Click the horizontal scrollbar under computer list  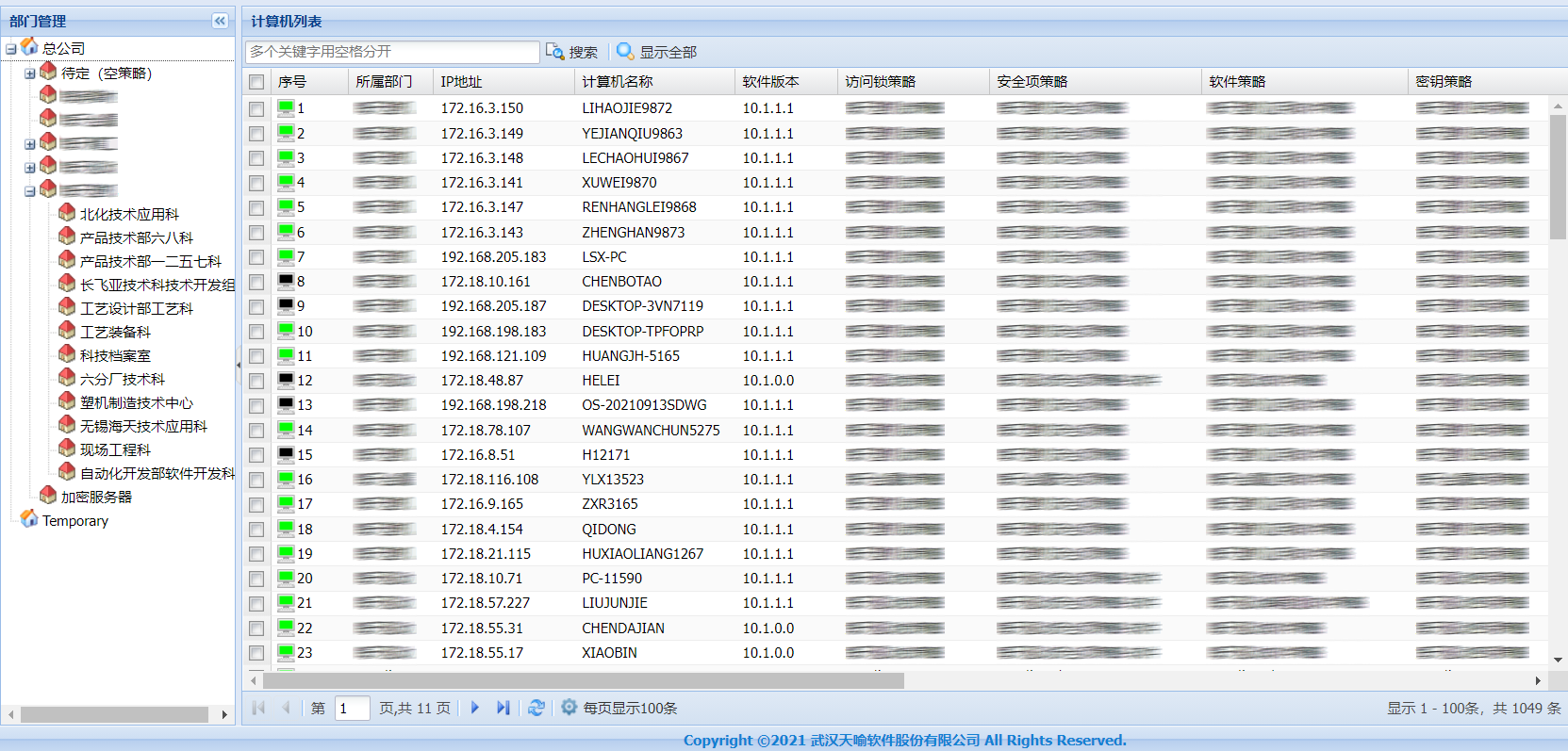(x=583, y=680)
